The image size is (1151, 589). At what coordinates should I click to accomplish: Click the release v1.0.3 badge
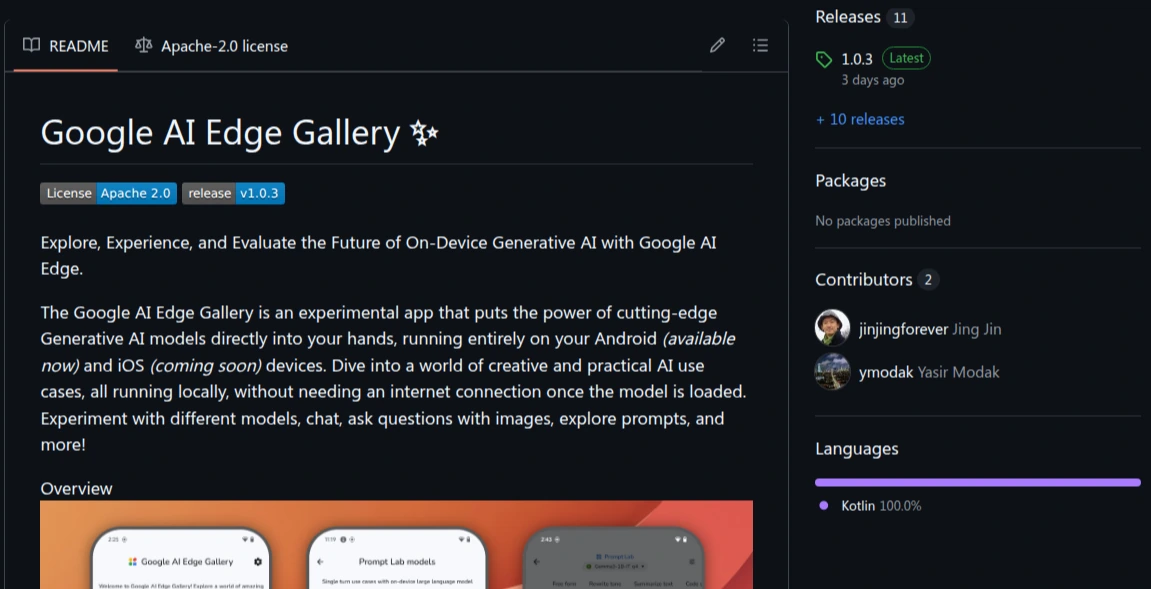click(x=233, y=193)
